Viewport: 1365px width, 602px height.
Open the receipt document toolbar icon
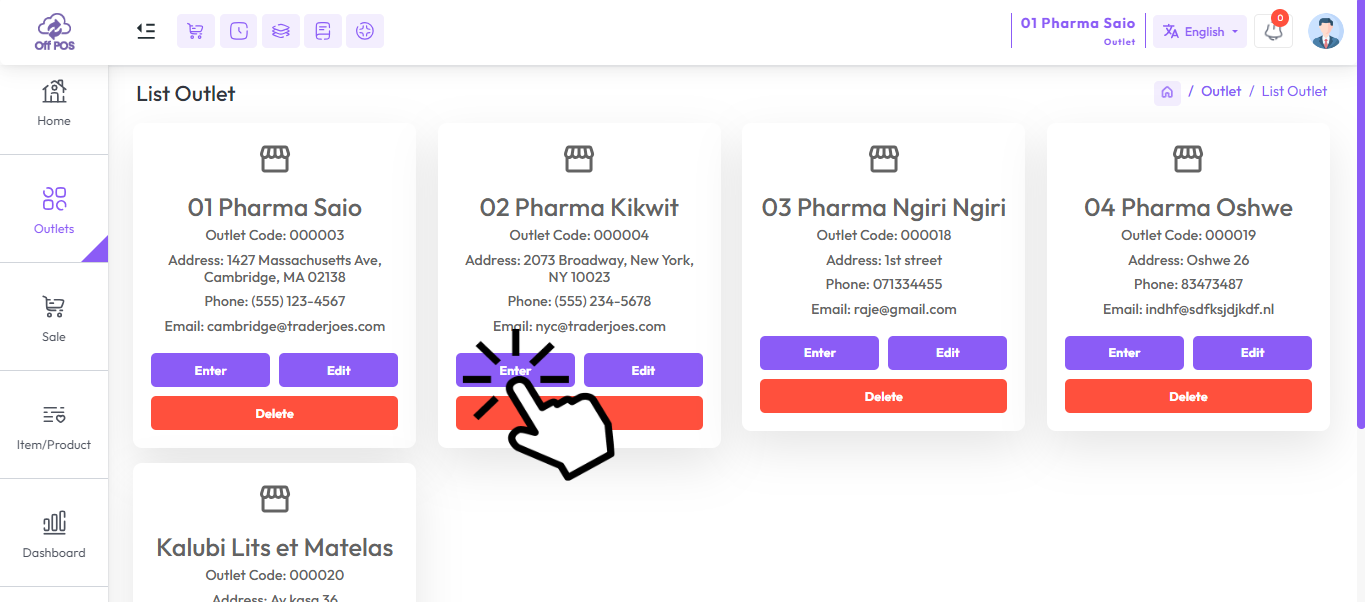click(x=322, y=31)
